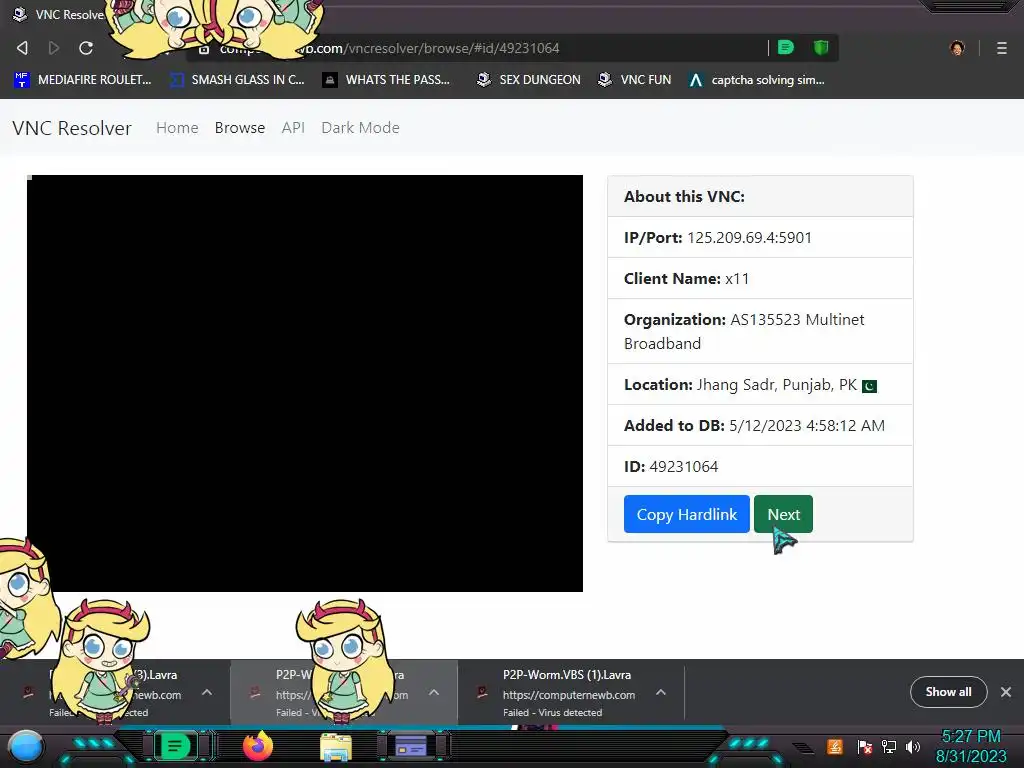
Task: Open the browser profile avatar
Action: tap(957, 48)
